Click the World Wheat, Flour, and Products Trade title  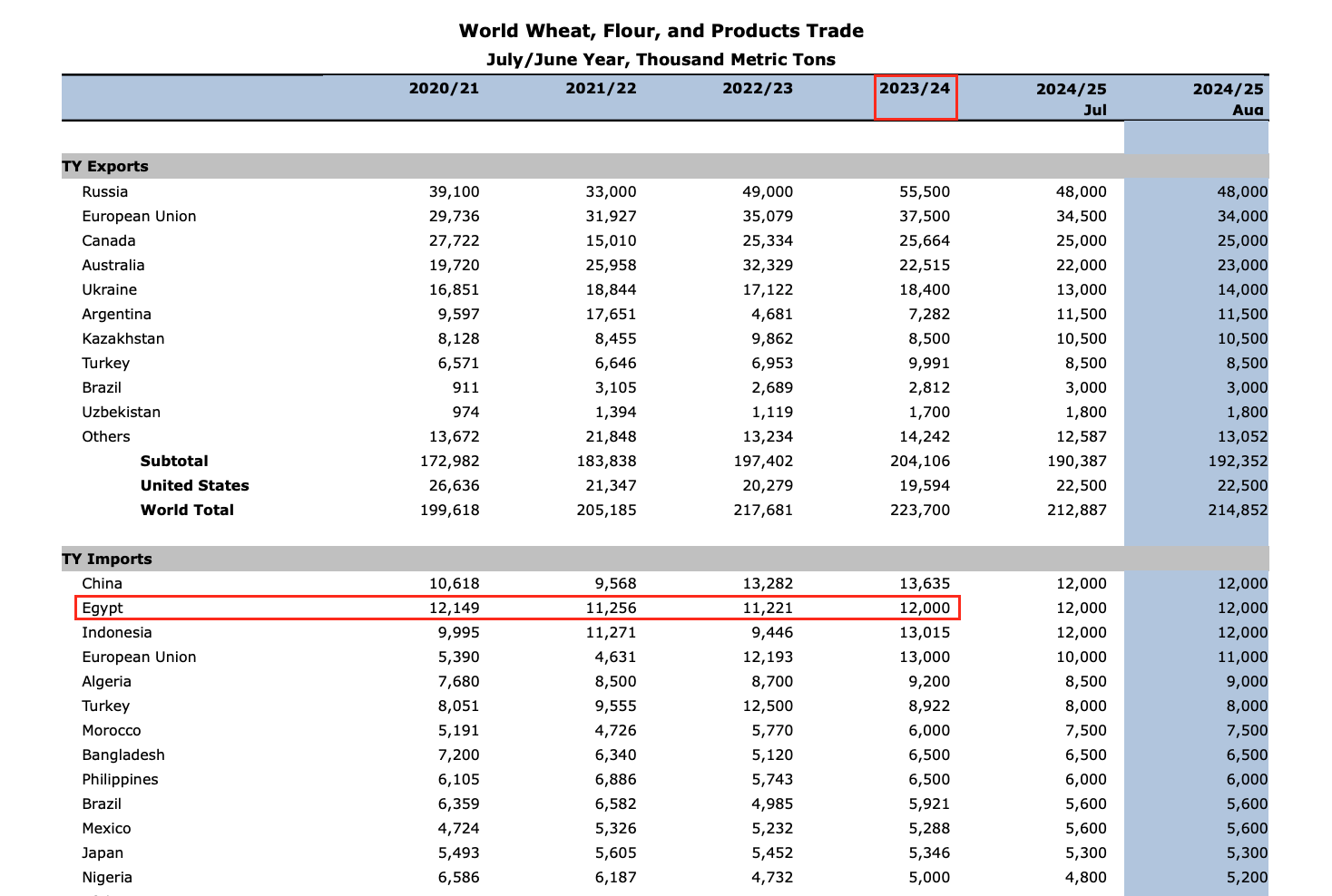[x=661, y=31]
